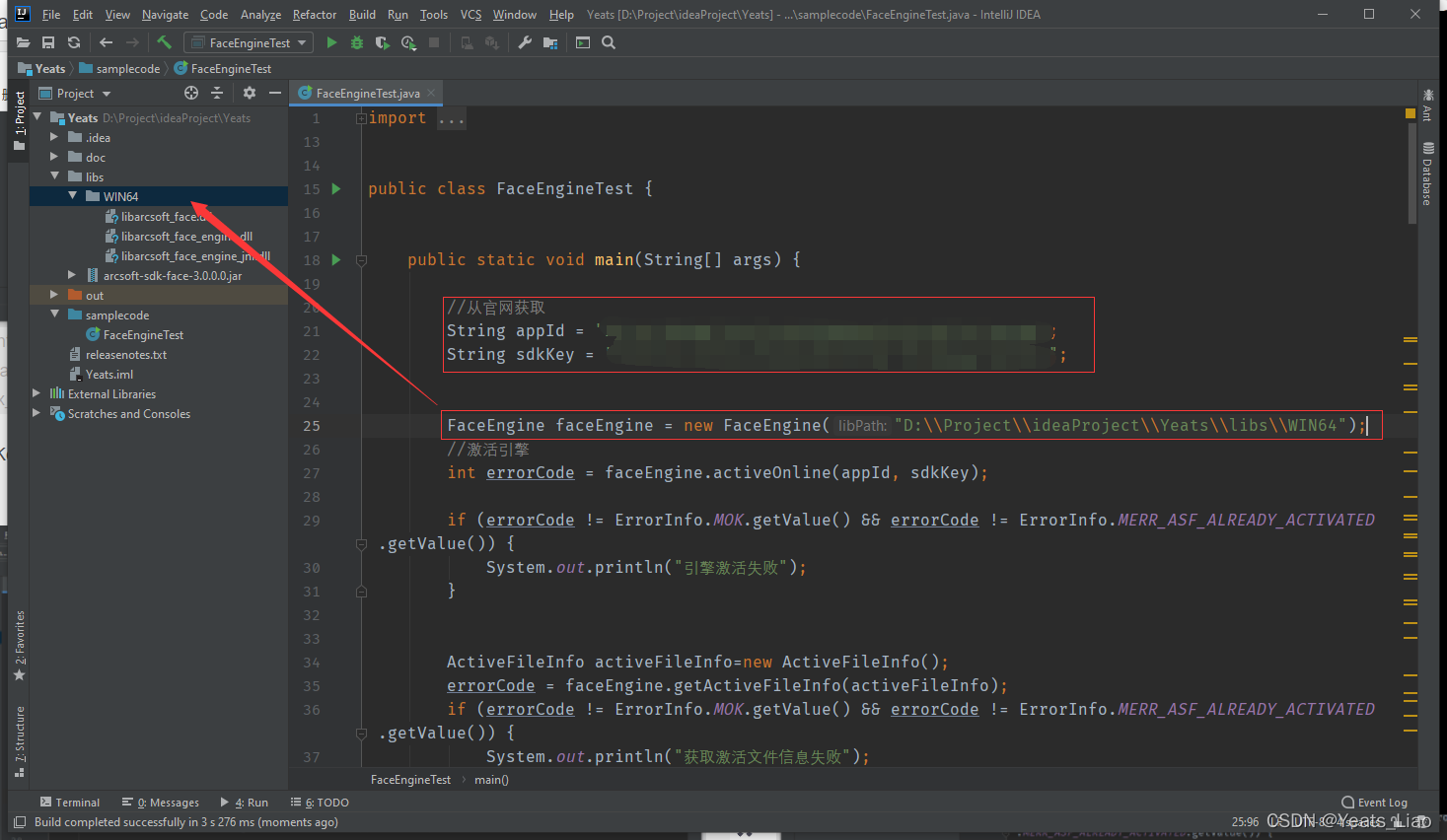Click the Stop square icon in toolbar
Image resolution: width=1447 pixels, height=840 pixels.
coord(434,42)
